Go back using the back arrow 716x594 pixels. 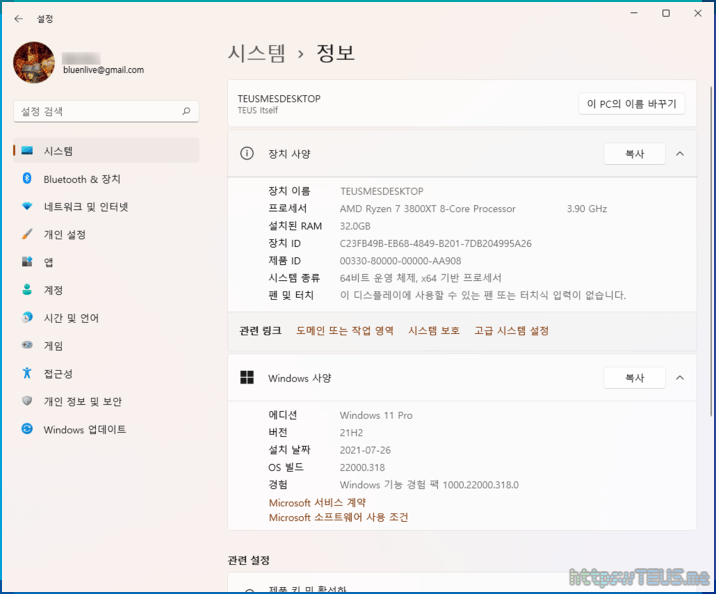point(18,19)
